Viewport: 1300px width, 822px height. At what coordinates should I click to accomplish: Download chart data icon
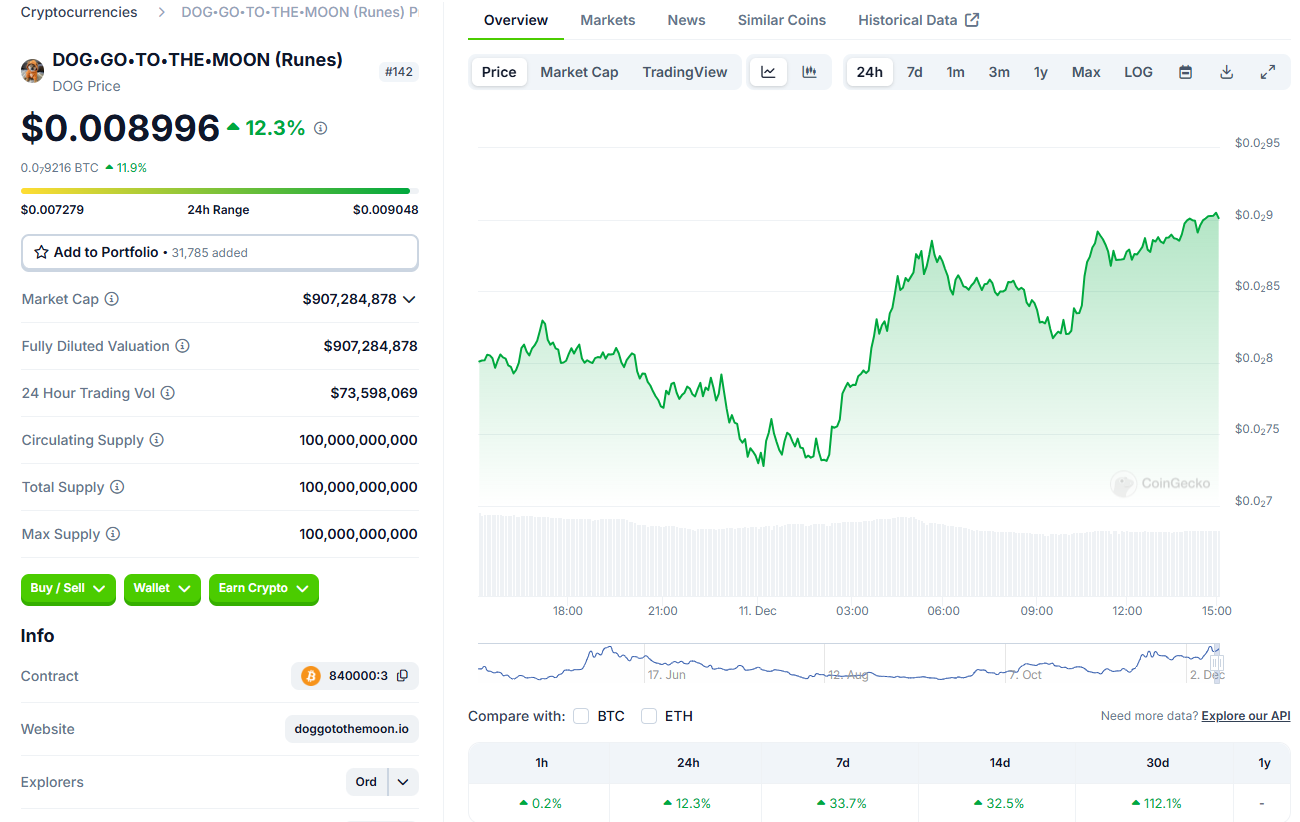1227,72
